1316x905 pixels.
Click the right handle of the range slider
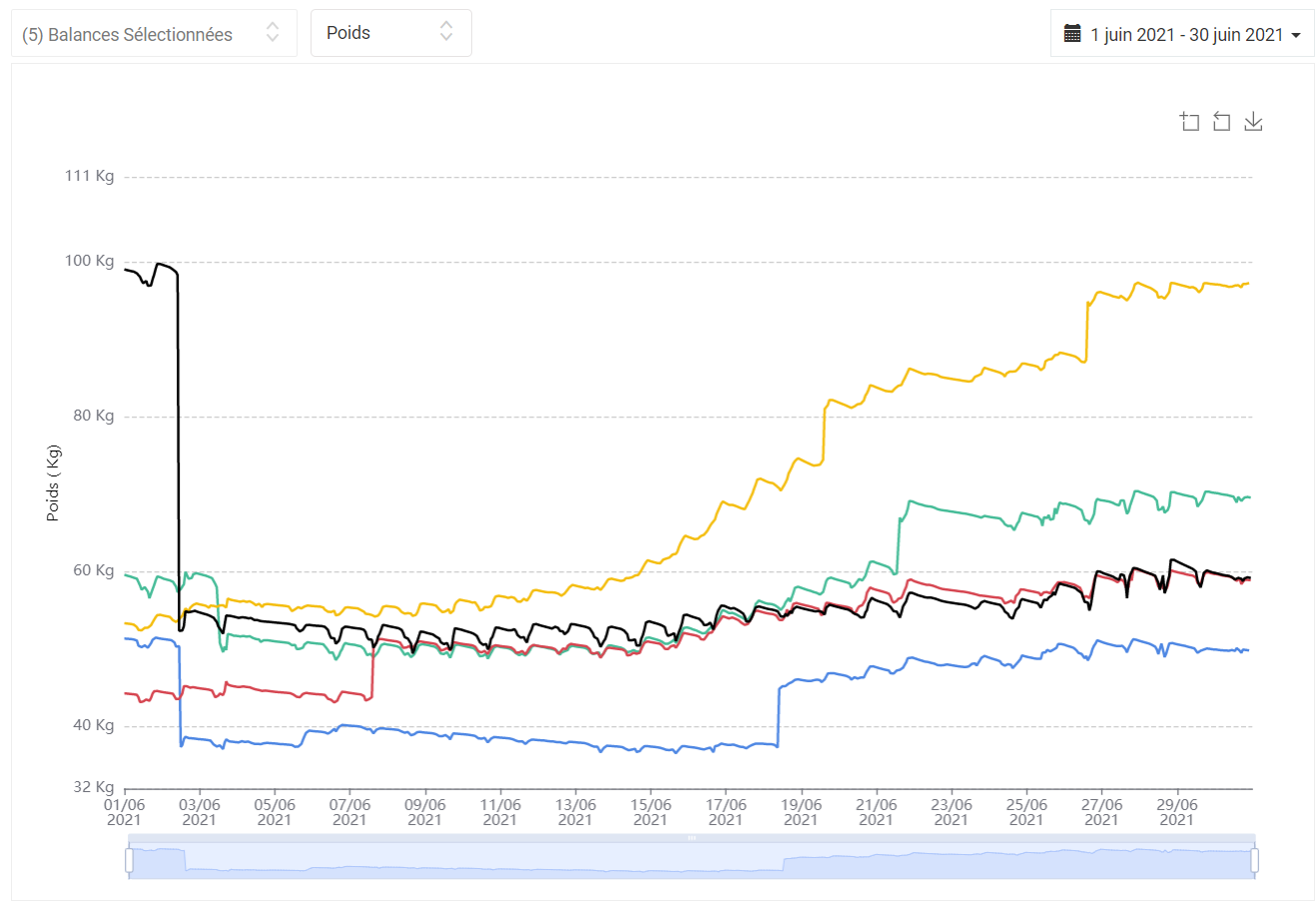(1255, 860)
